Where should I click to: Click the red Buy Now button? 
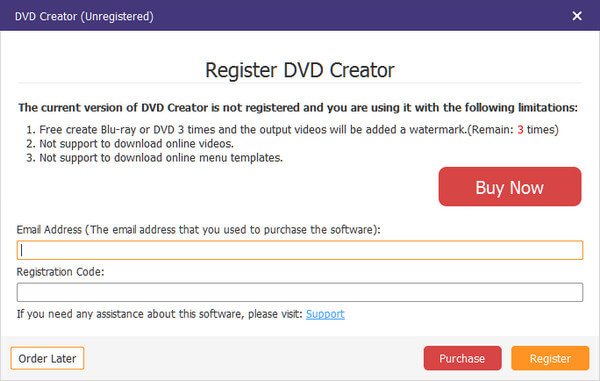[510, 187]
